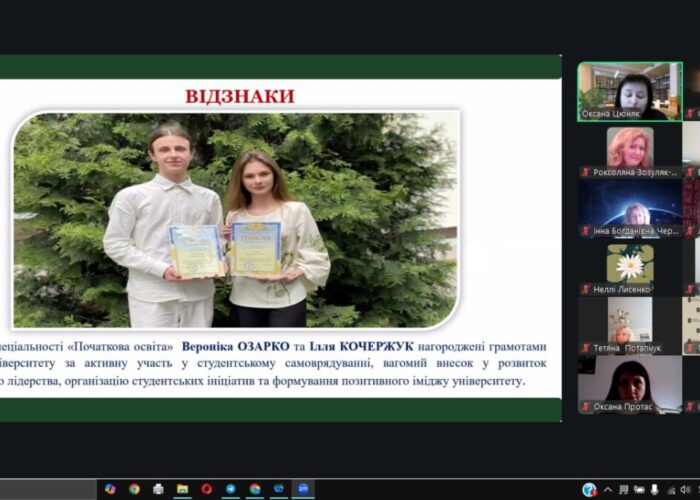
Task: Expand hidden system tray icons chevron
Action: pyautogui.click(x=607, y=489)
